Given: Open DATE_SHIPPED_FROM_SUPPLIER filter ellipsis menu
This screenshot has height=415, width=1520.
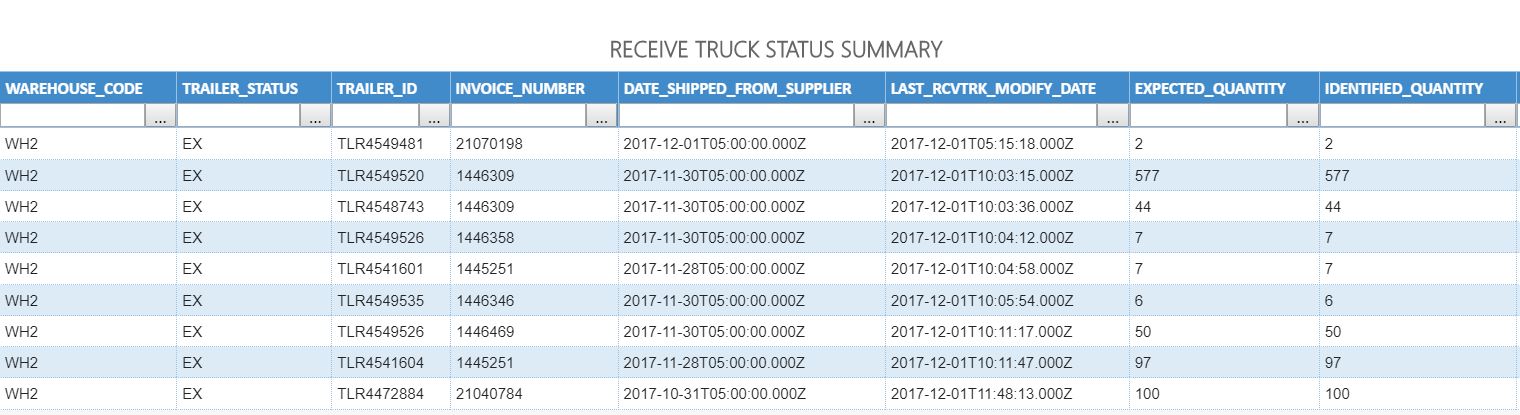Looking at the screenshot, I should (x=869, y=117).
